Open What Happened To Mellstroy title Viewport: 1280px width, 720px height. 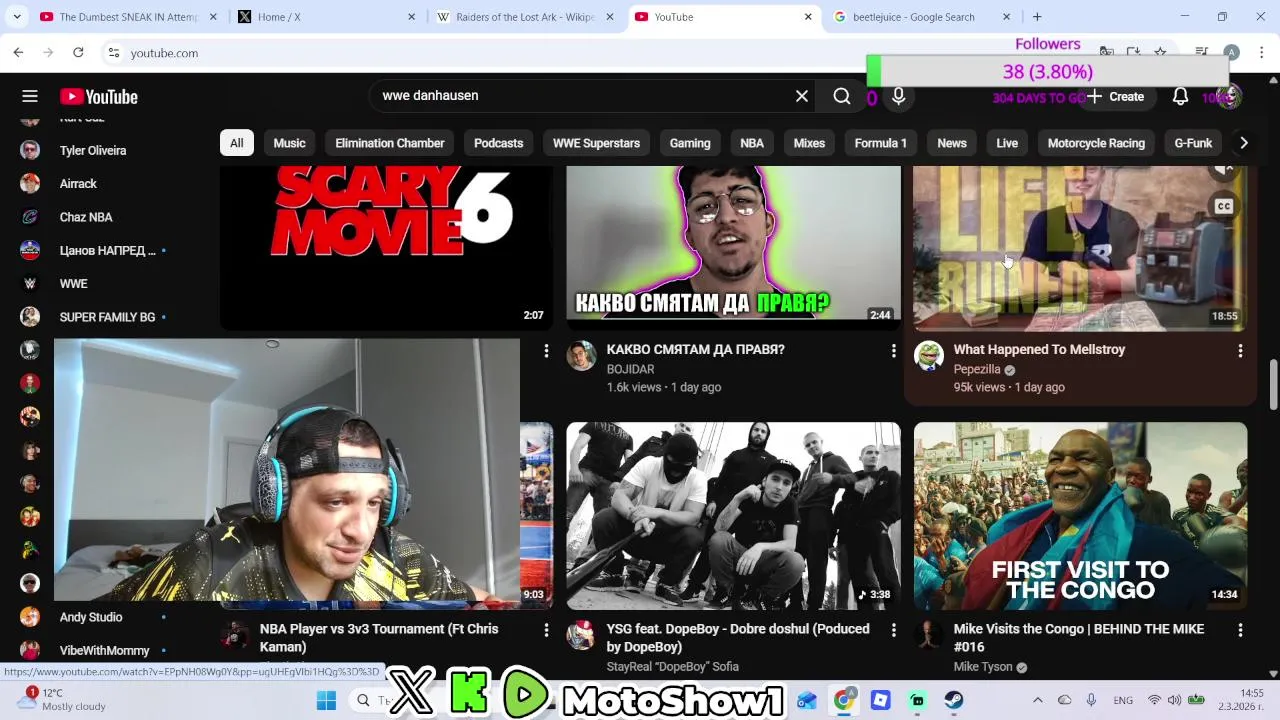pyautogui.click(x=1039, y=349)
